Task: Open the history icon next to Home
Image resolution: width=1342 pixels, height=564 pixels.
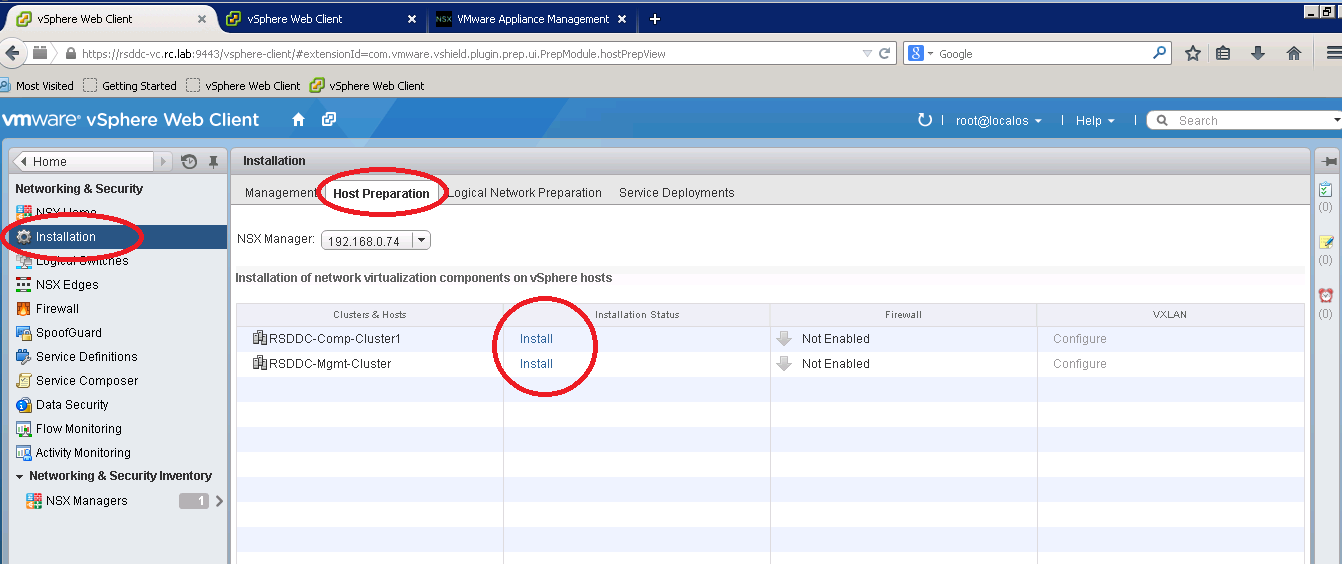Action: click(x=189, y=162)
